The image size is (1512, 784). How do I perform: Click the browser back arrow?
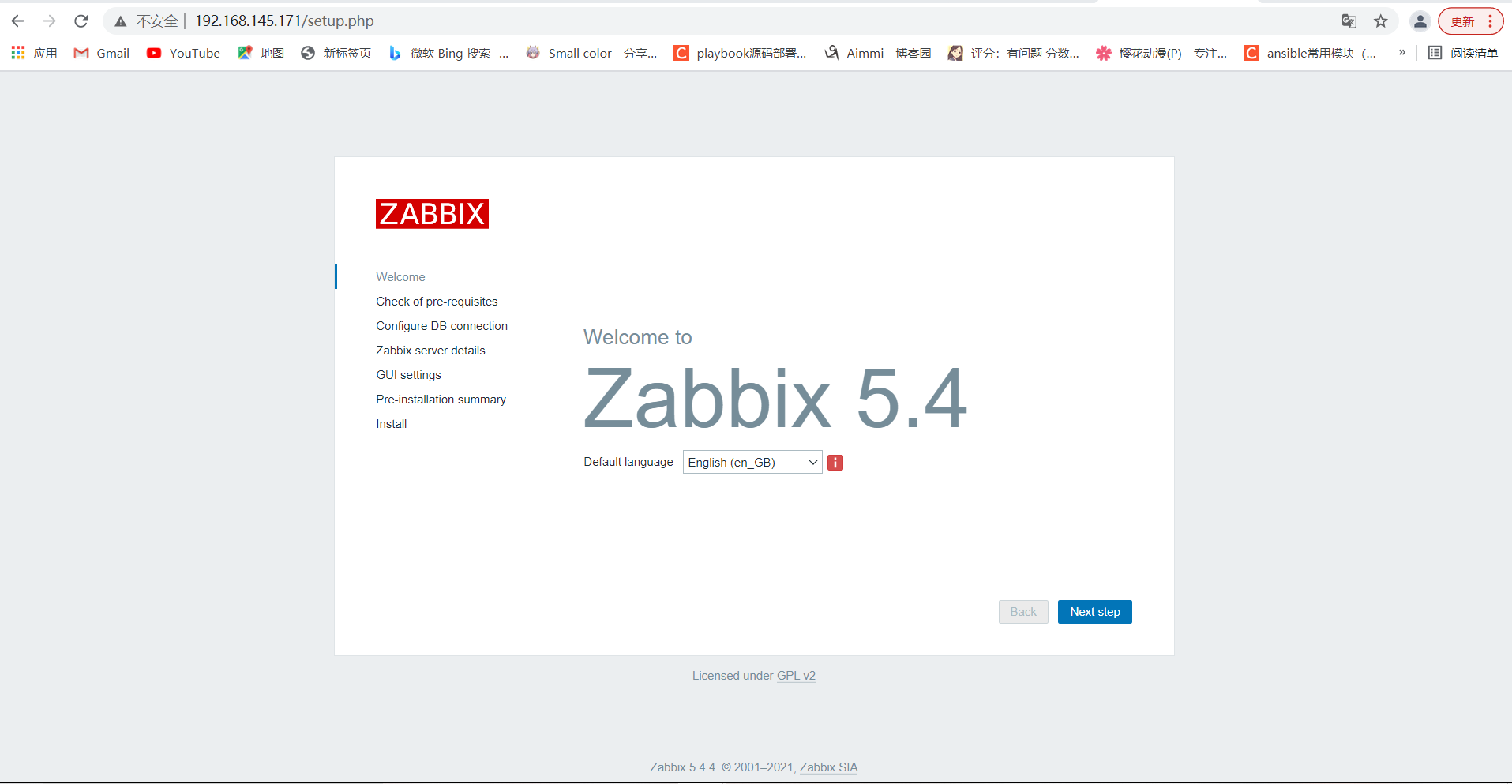coord(17,21)
